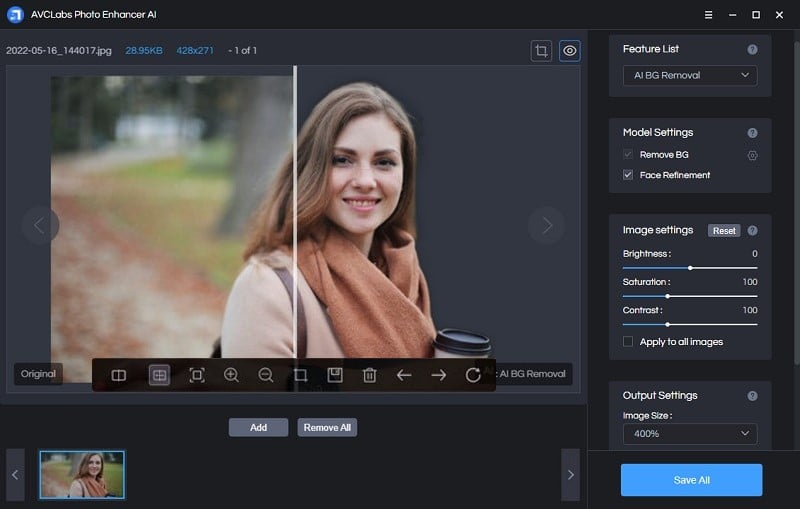Click the file name 2022-05-16_144017.jpg
This screenshot has height=509, width=800.
point(59,50)
